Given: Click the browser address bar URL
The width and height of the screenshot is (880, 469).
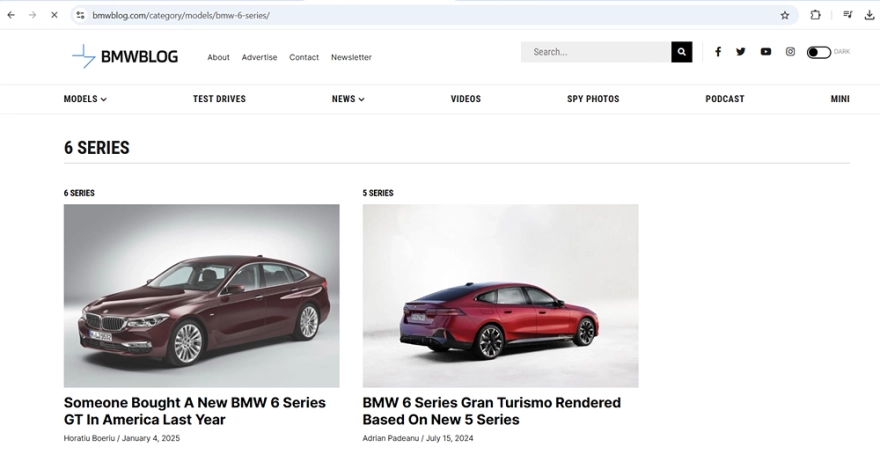Looking at the screenshot, I should pos(181,16).
